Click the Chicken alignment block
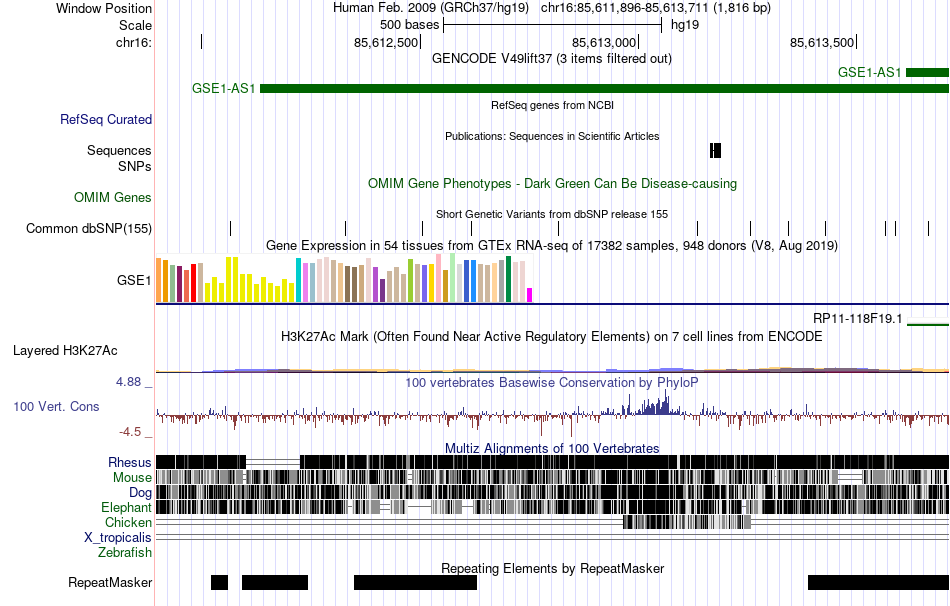Image resolution: width=950 pixels, height=606 pixels. coord(687,522)
